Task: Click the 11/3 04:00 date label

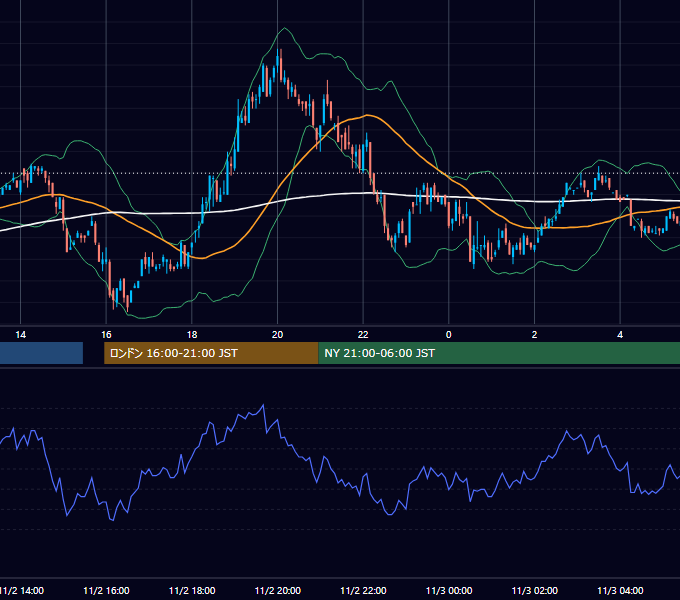Action: [620, 591]
